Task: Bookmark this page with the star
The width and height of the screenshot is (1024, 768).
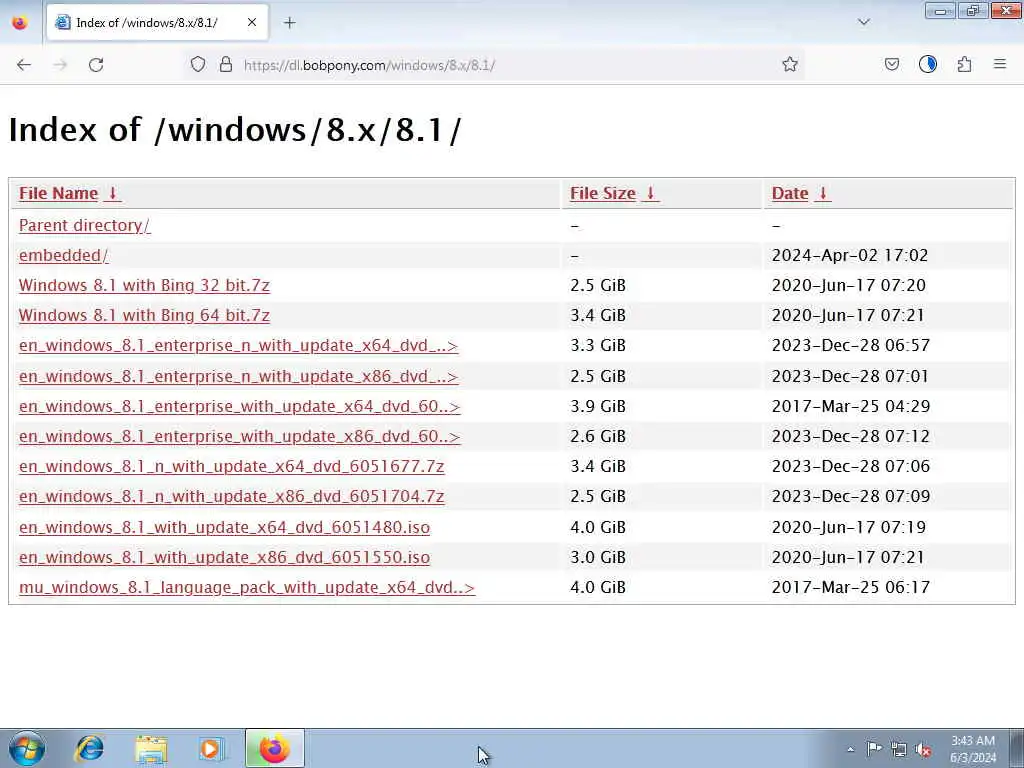Action: [790, 64]
